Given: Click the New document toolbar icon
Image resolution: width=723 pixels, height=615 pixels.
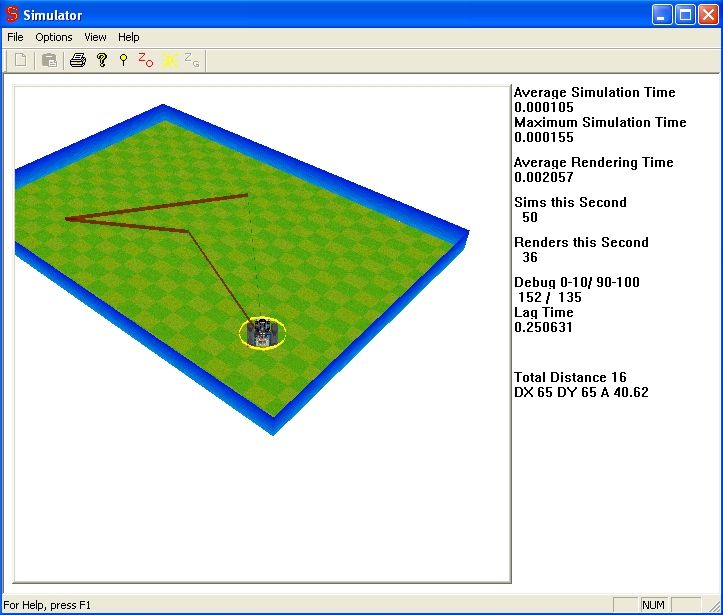Looking at the screenshot, I should [20, 61].
